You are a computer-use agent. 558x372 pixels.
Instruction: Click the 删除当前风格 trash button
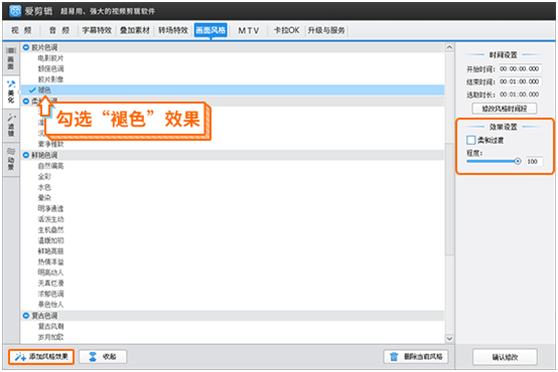[416, 357]
